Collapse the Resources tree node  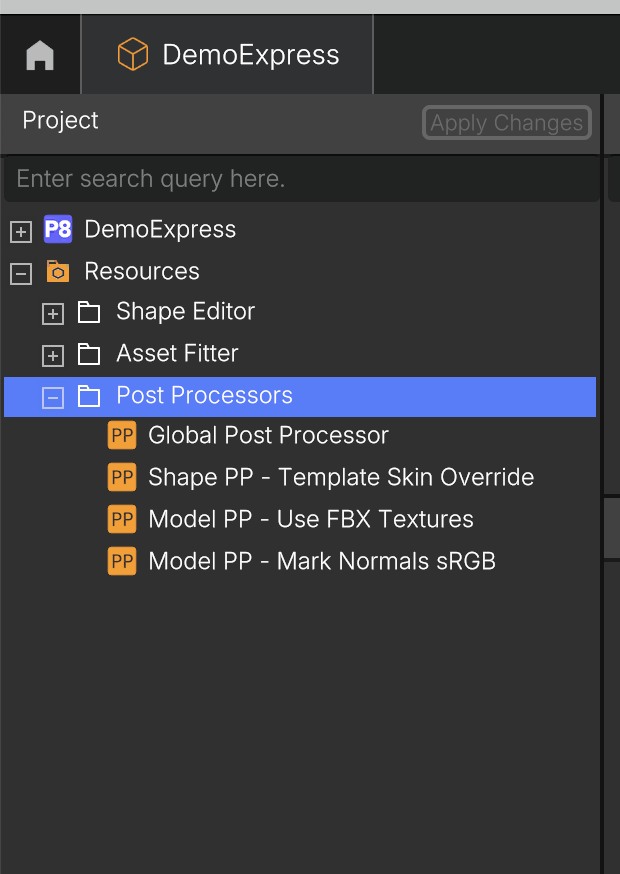21,274
